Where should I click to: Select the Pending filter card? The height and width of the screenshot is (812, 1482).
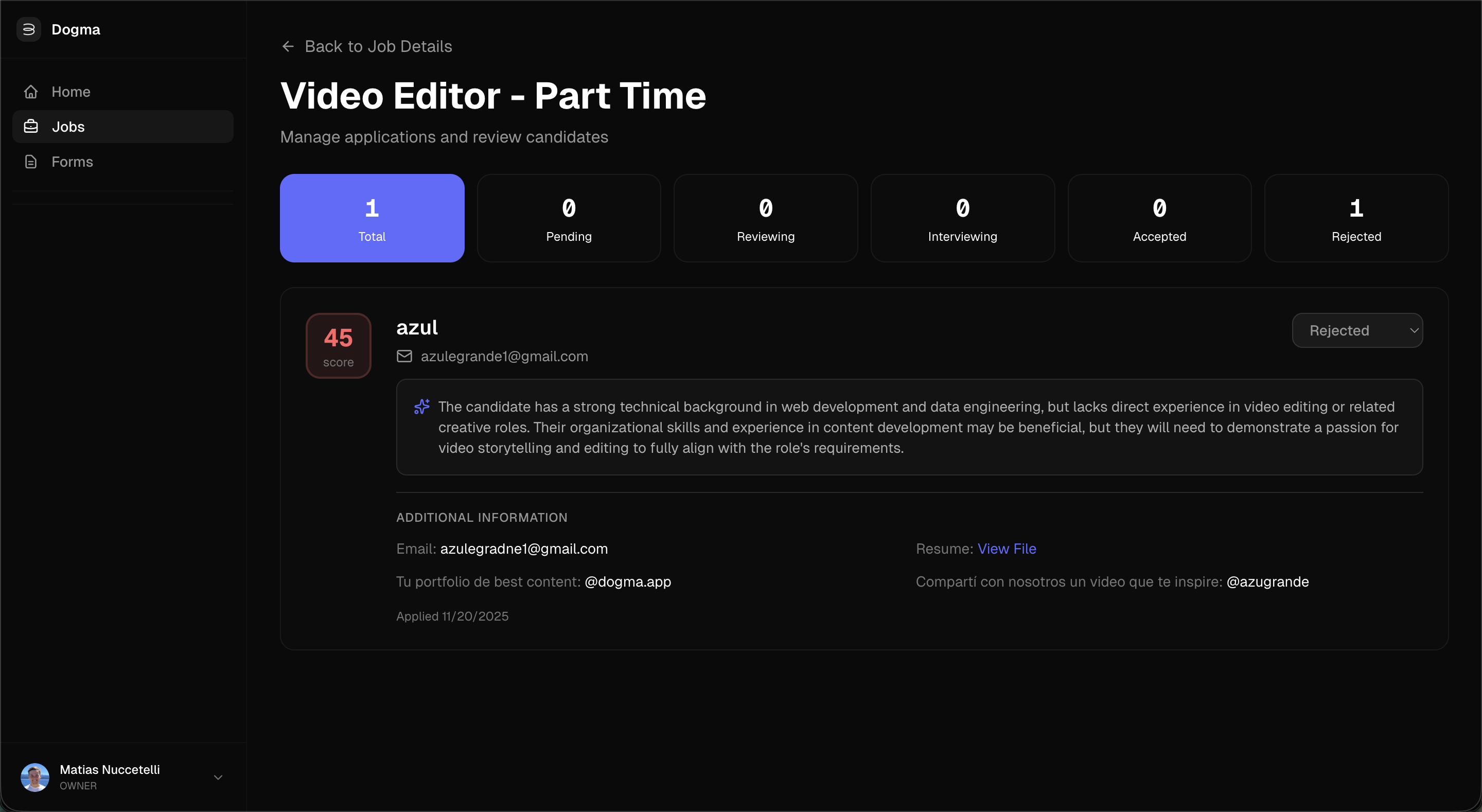[x=569, y=218]
